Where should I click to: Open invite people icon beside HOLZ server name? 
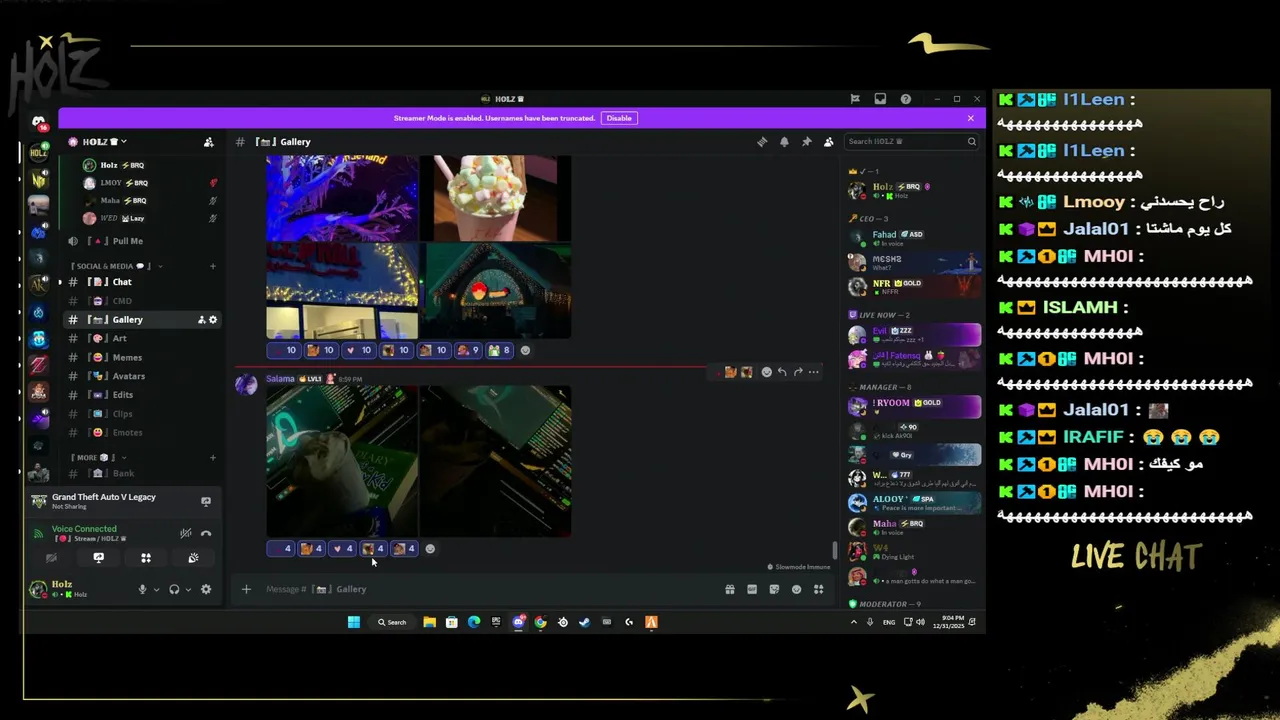(x=208, y=142)
